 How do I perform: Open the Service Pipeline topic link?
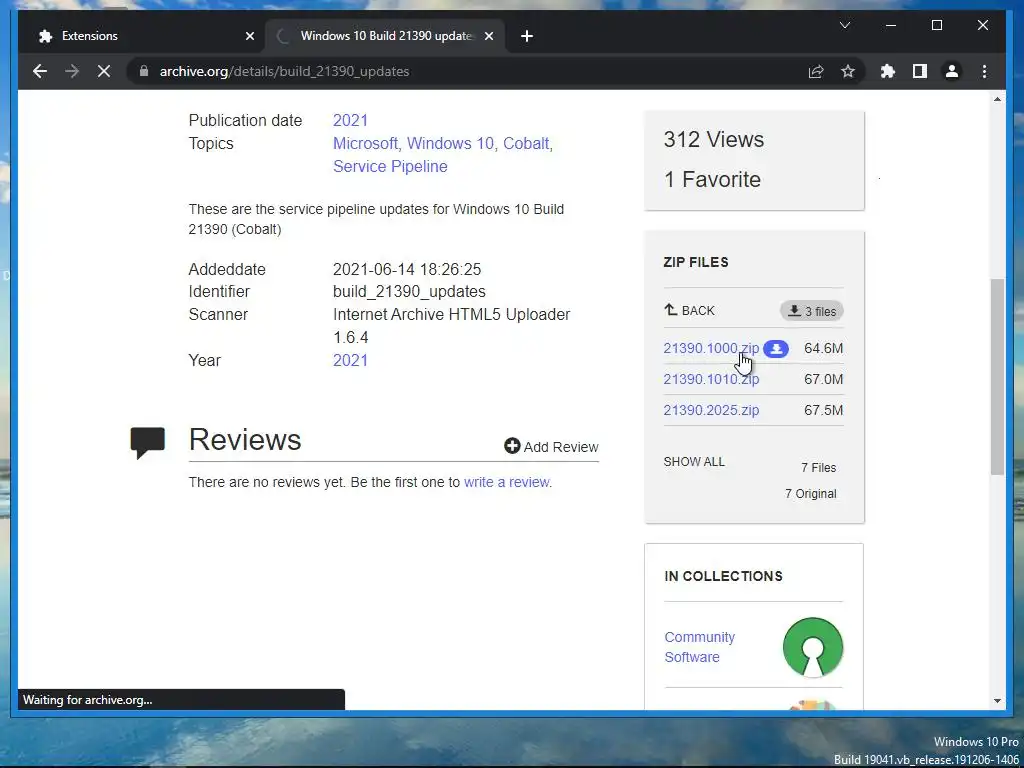390,167
